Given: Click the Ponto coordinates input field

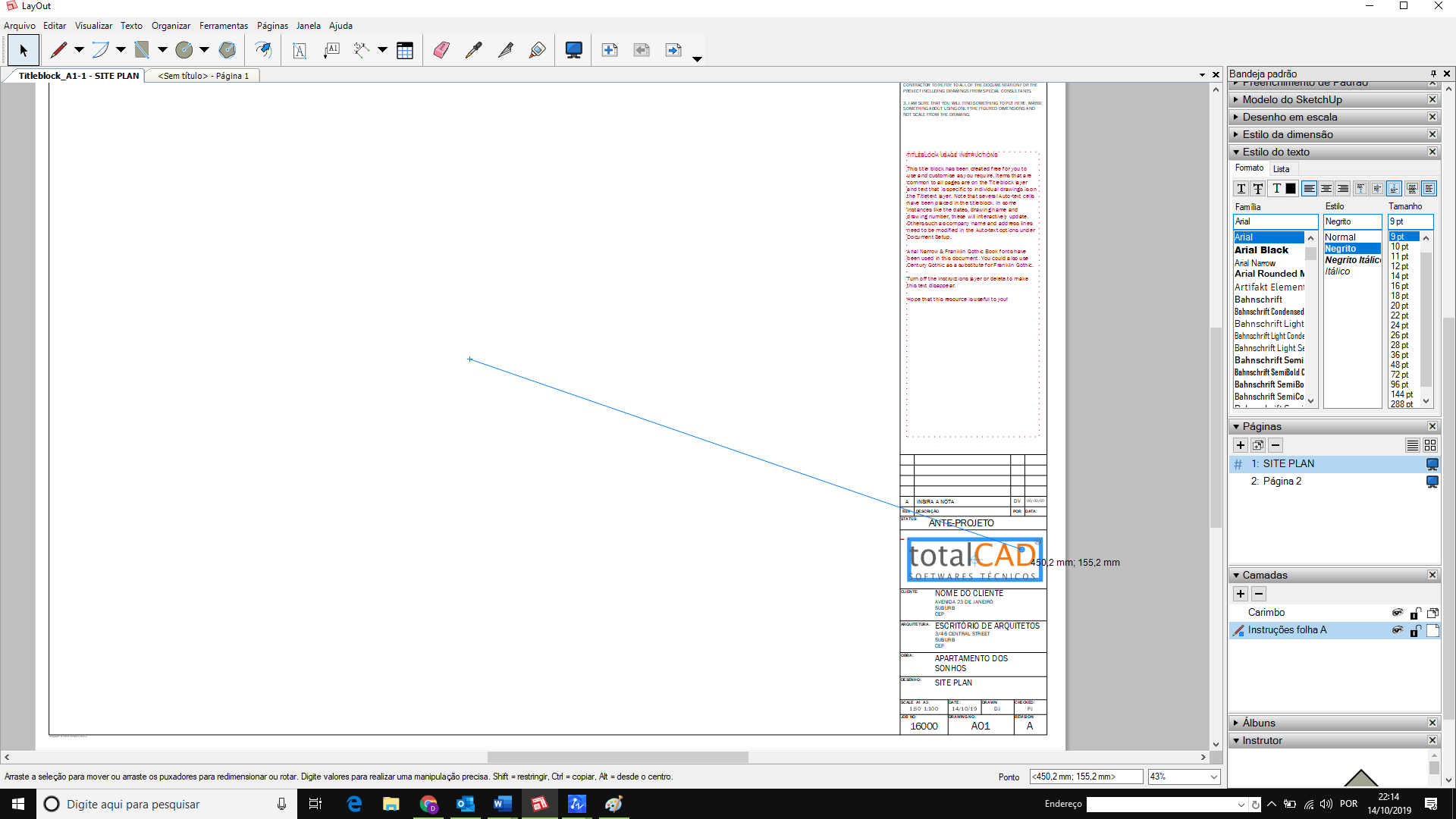Looking at the screenshot, I should pyautogui.click(x=1086, y=777).
